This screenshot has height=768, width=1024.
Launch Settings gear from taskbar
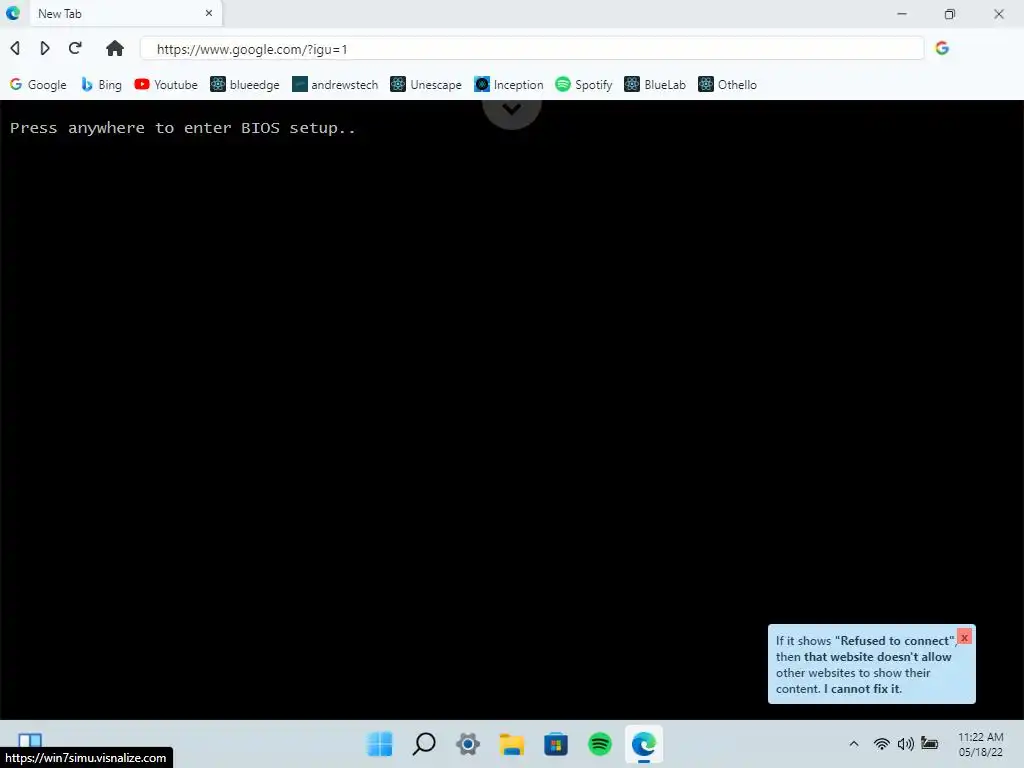(468, 744)
